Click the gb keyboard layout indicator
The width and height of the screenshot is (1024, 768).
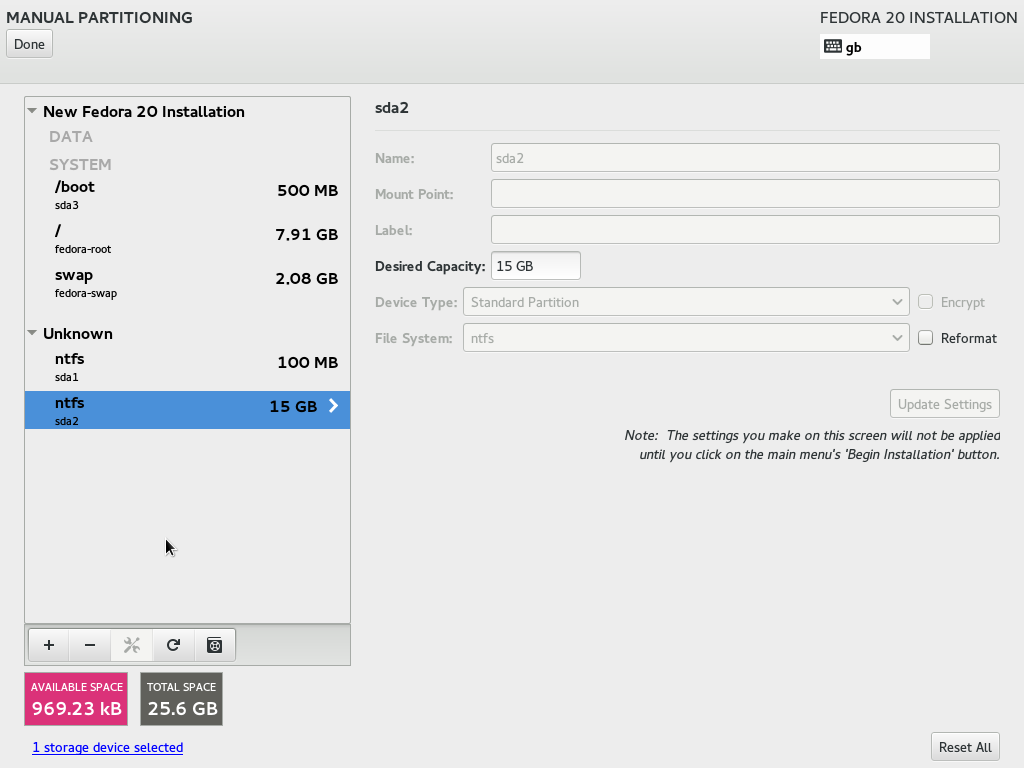point(874,47)
